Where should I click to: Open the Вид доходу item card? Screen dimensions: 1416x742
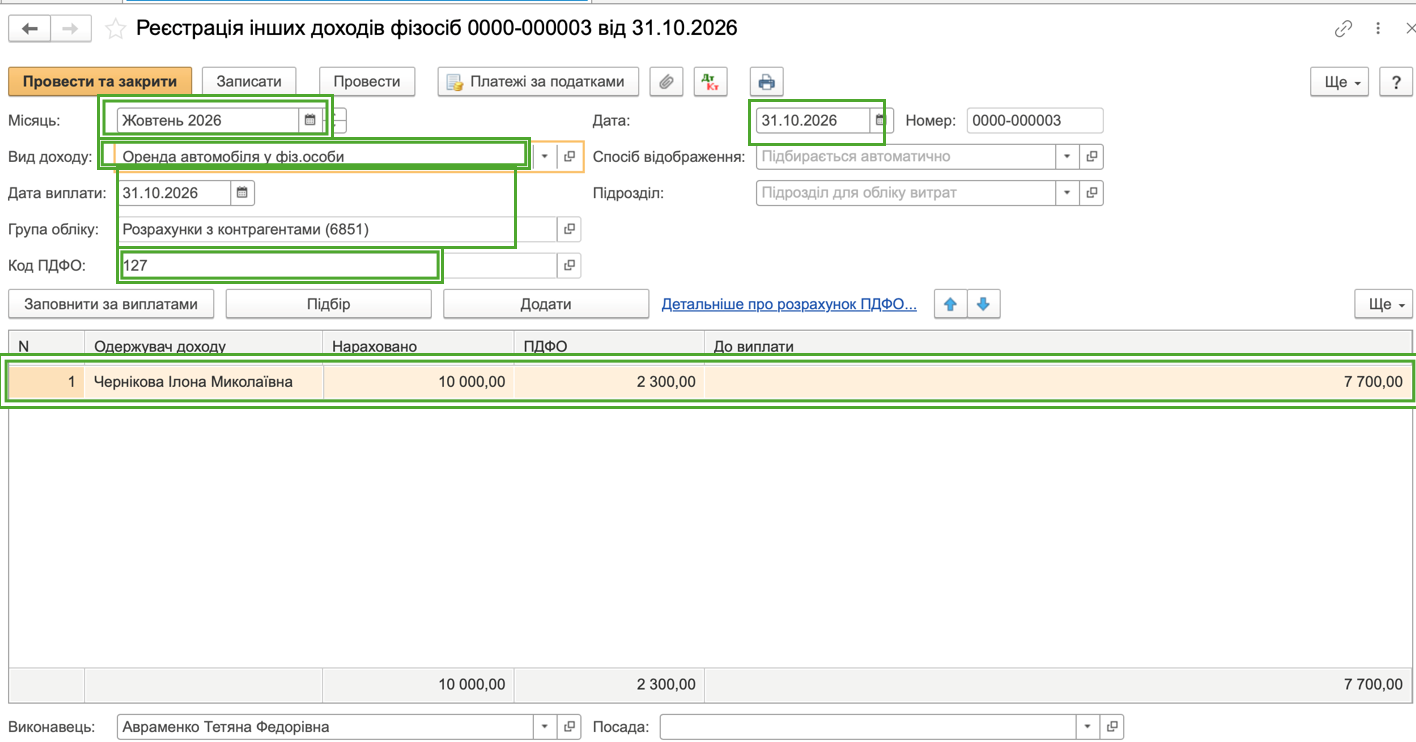[x=569, y=157]
